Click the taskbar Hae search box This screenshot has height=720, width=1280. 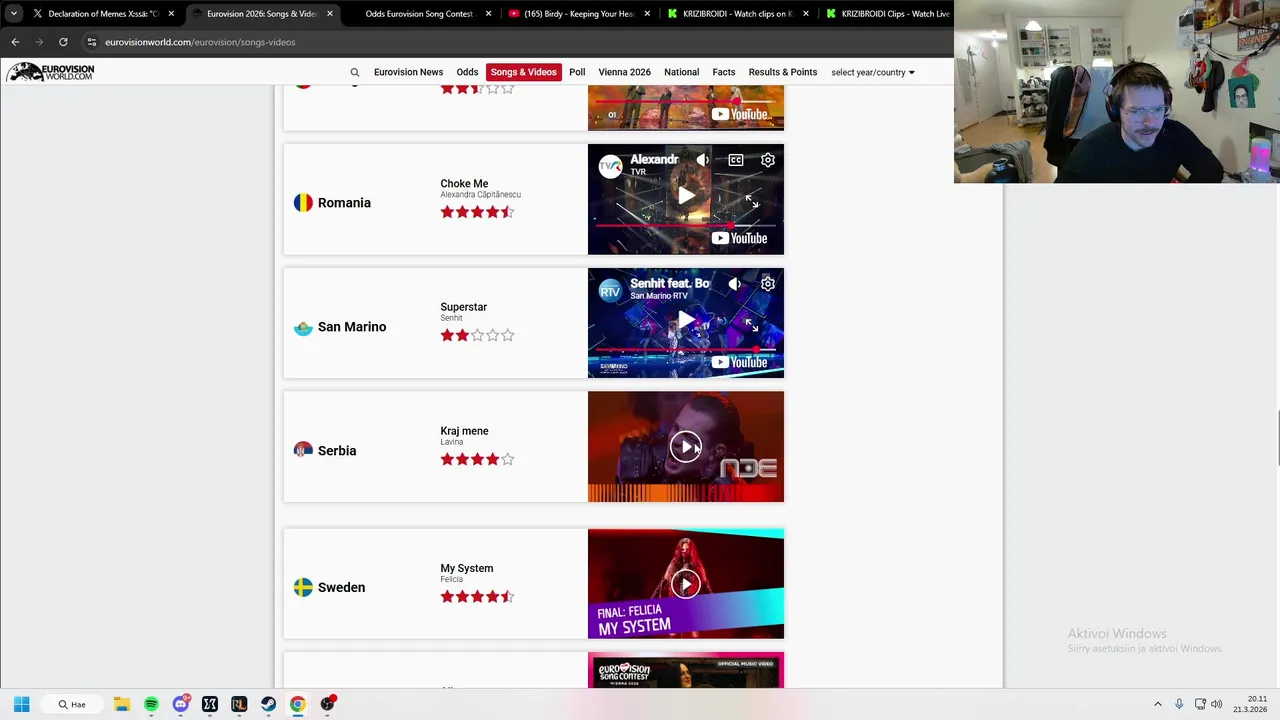tap(74, 704)
